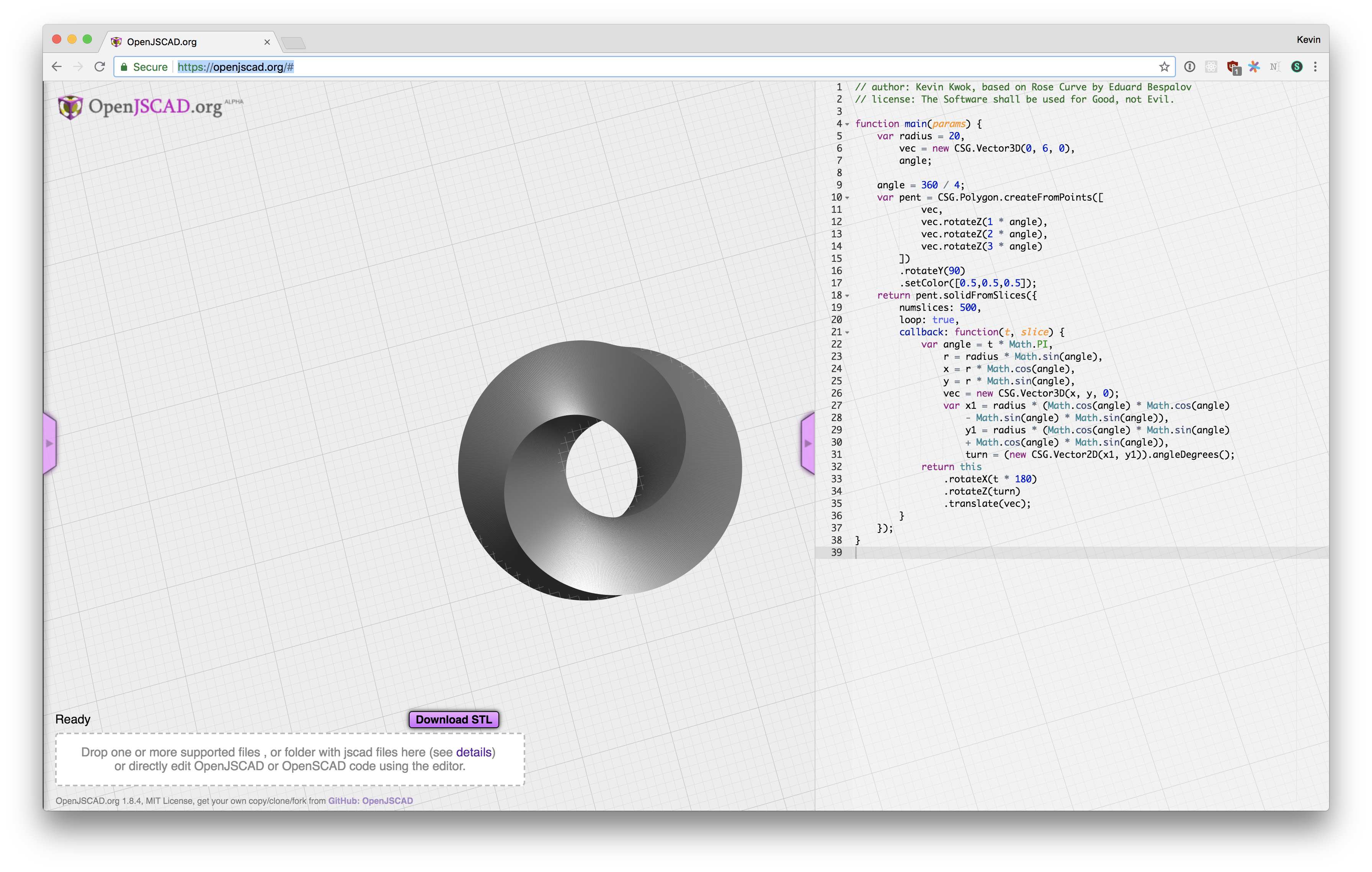Click 'vec.rotateZ(2 * angle),' line
The height and width of the screenshot is (872, 1372).
984,234
